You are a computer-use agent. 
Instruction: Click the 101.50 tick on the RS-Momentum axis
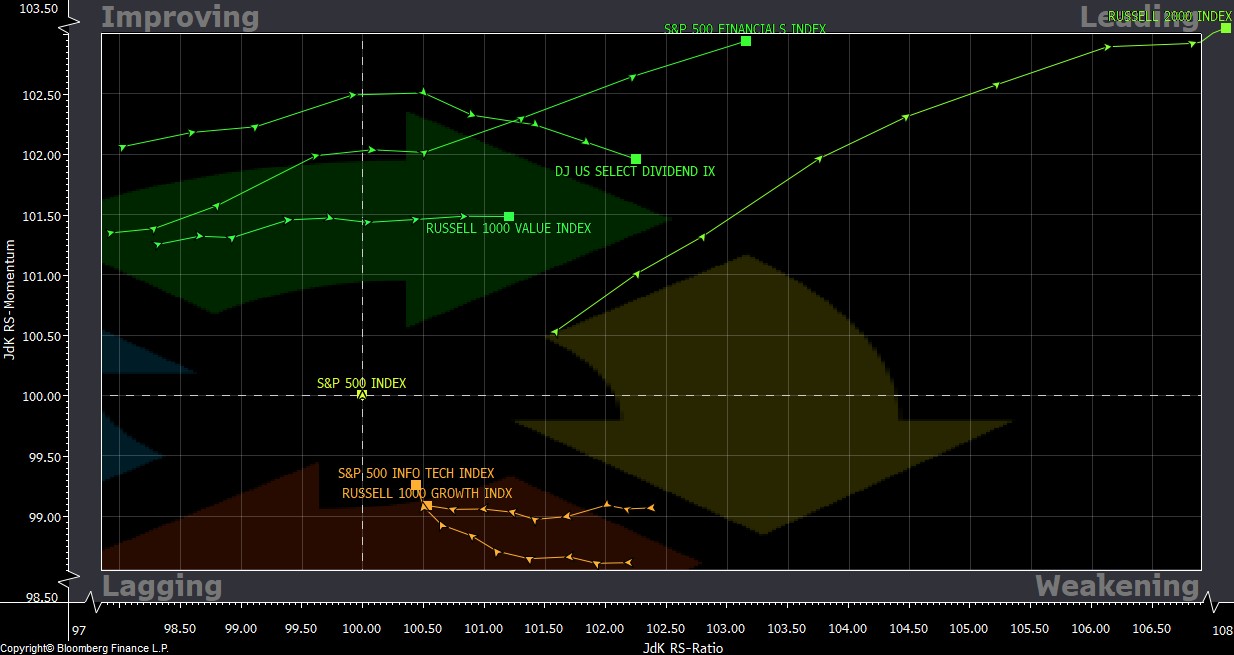click(41, 216)
